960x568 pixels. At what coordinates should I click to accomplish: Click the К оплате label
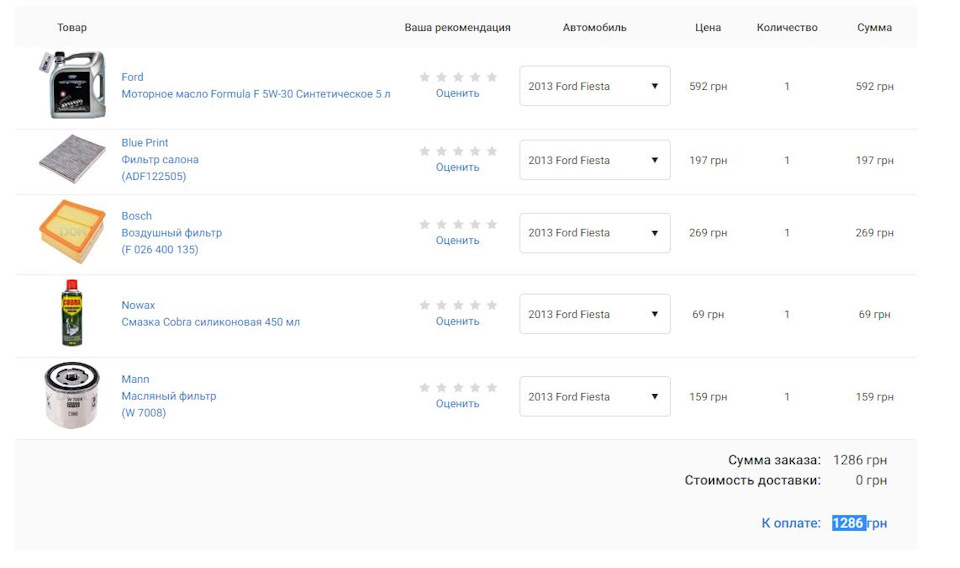[791, 523]
